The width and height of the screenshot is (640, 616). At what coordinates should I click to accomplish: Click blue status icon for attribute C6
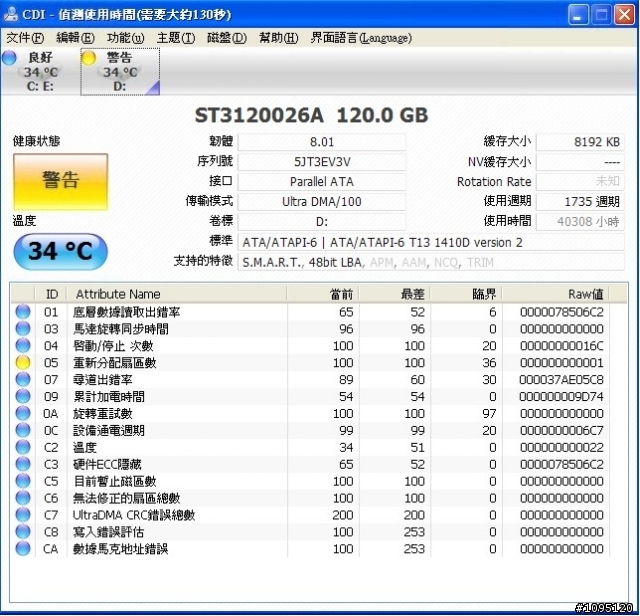click(x=23, y=498)
